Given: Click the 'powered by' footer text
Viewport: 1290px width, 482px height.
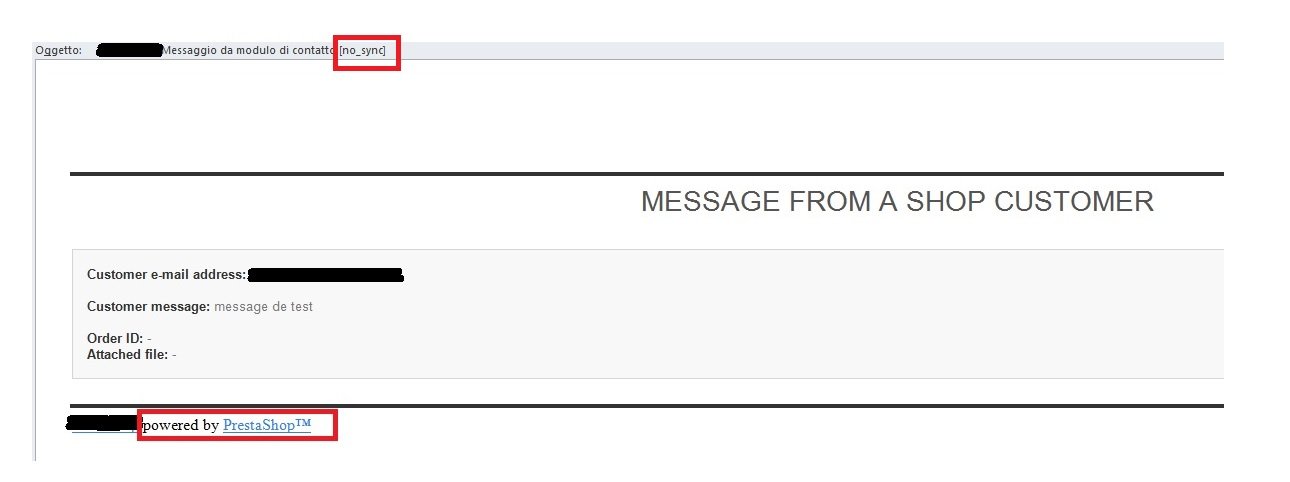Looking at the screenshot, I should pos(182,425).
